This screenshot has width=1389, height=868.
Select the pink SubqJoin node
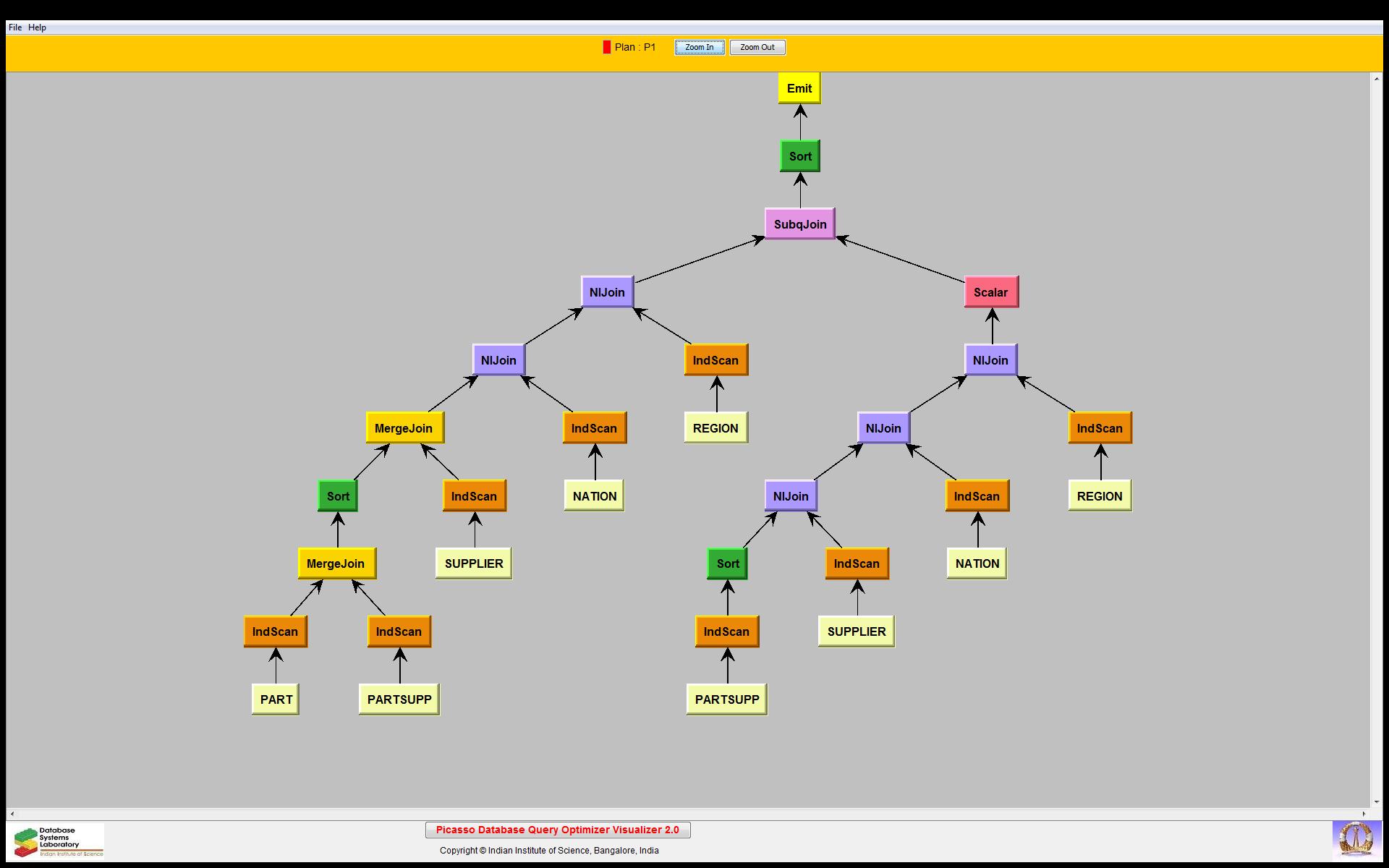tap(799, 224)
